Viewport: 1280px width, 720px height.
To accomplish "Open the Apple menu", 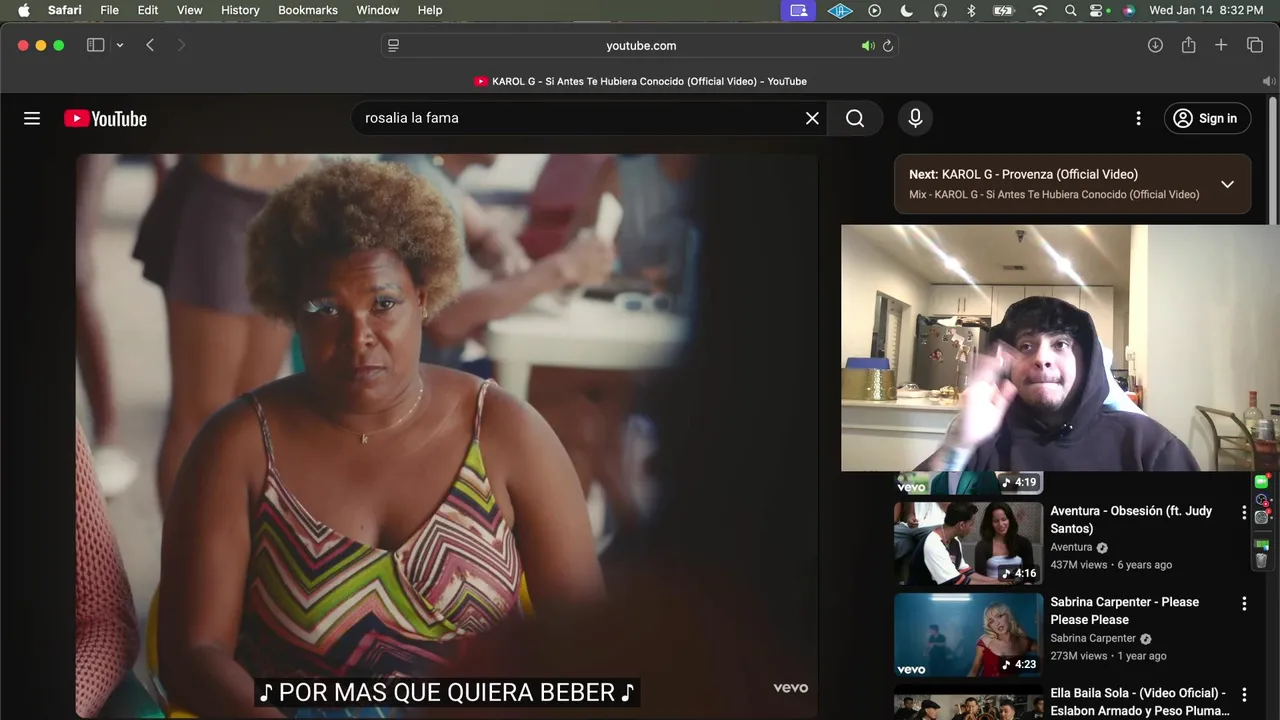I will click(24, 10).
